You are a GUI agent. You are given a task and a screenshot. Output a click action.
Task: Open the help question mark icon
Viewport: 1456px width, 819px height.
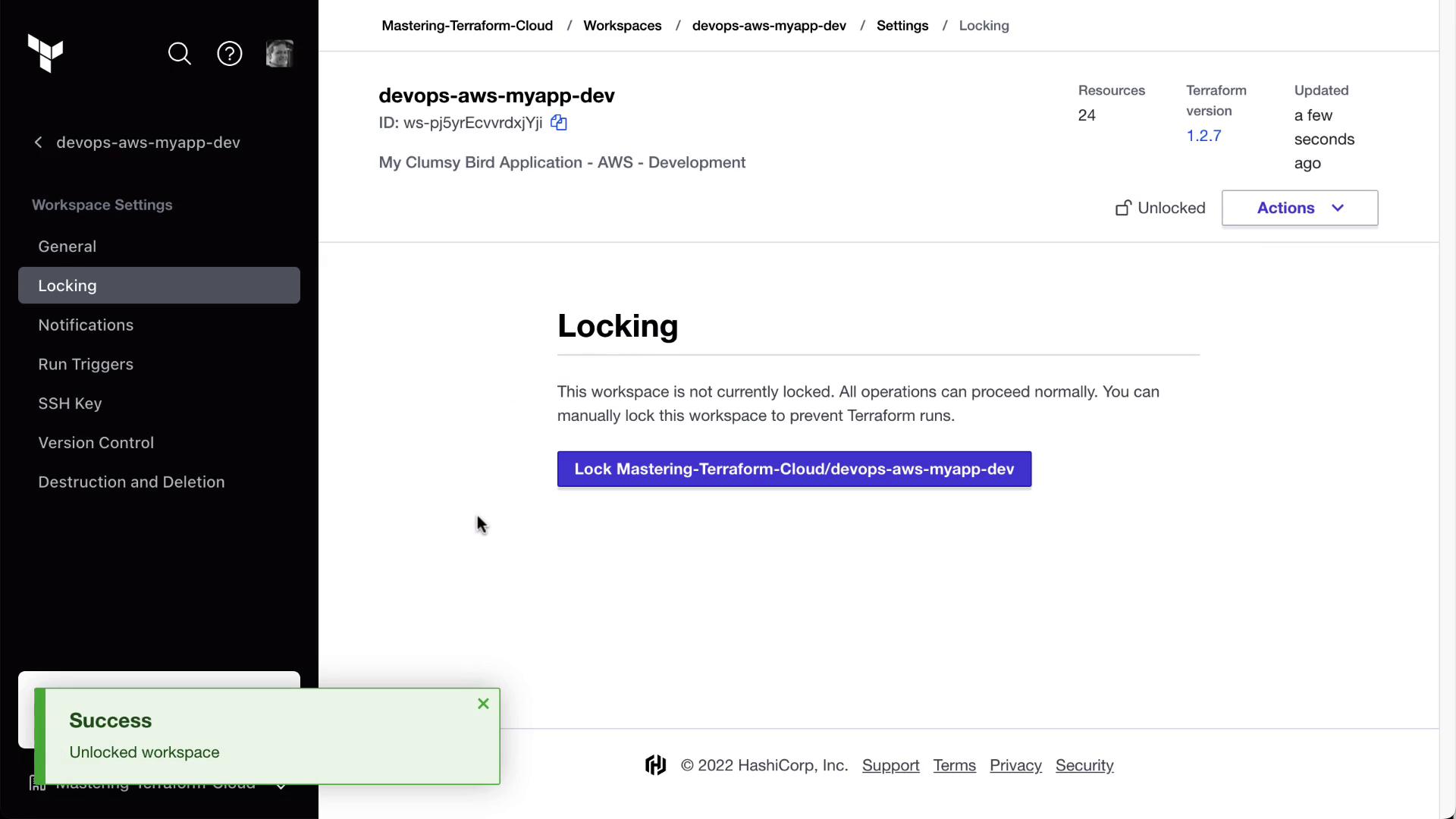pos(230,54)
